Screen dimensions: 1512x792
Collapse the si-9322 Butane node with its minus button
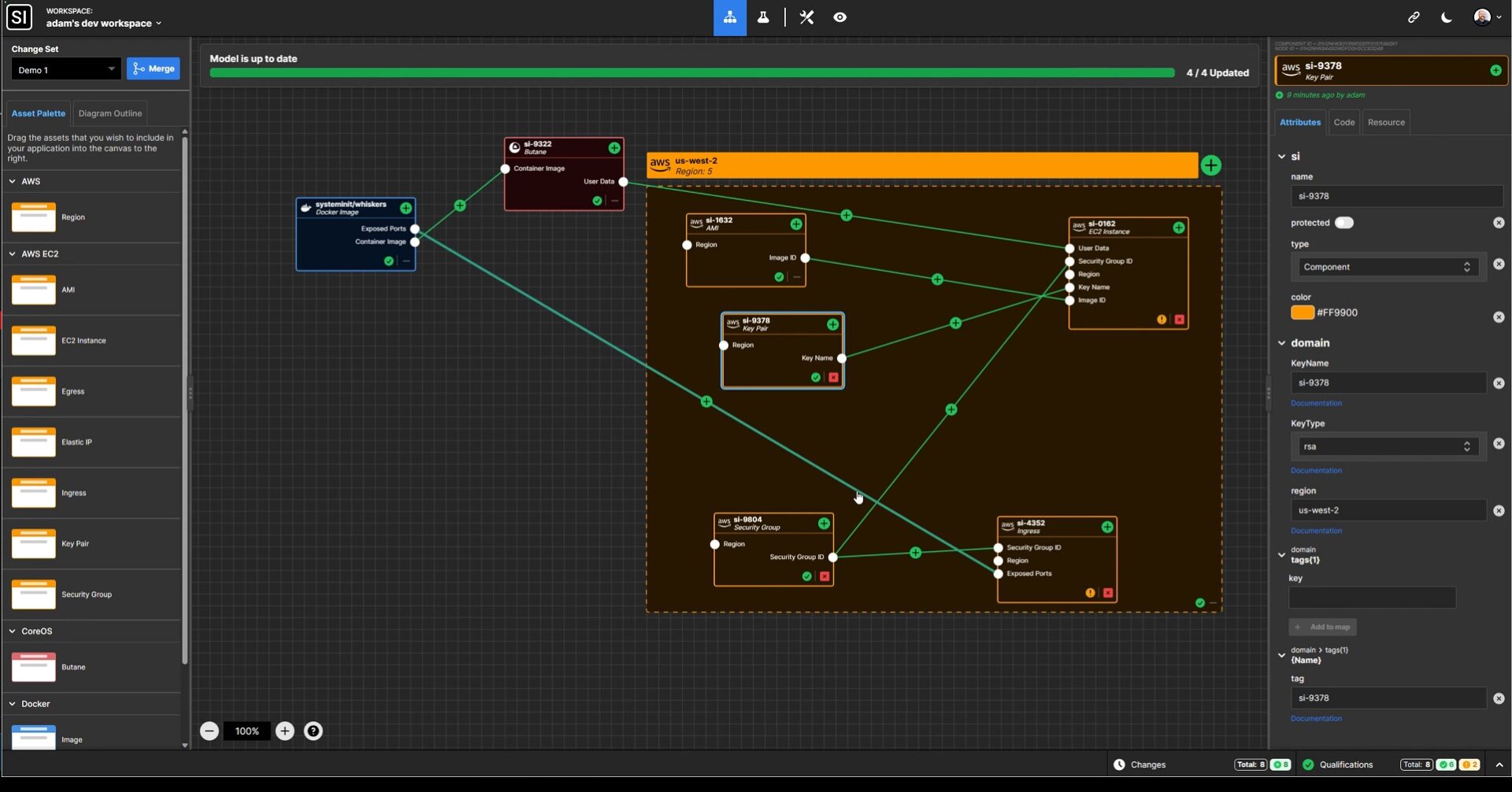pyautogui.click(x=614, y=201)
